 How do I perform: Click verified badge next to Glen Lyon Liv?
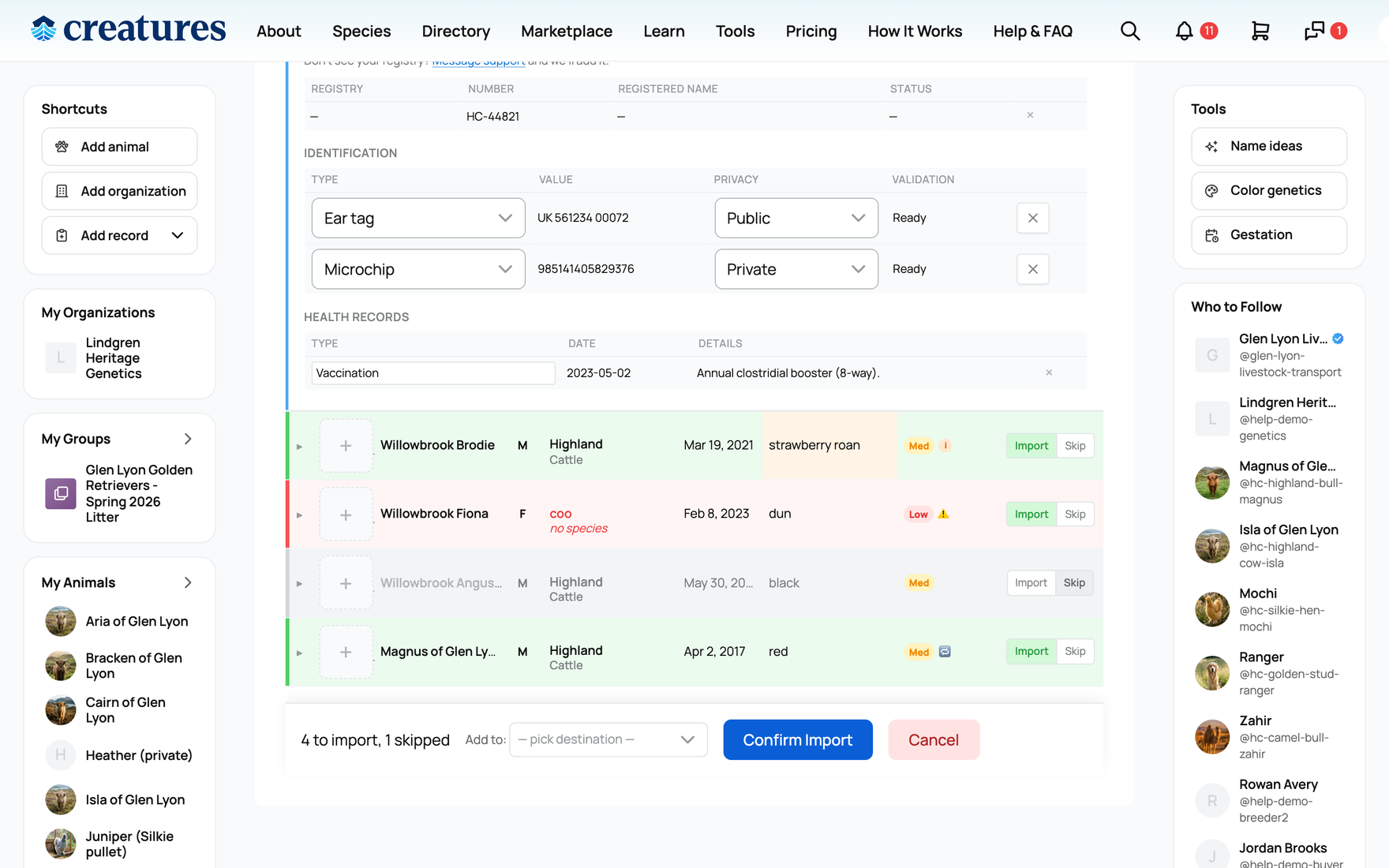click(1338, 339)
